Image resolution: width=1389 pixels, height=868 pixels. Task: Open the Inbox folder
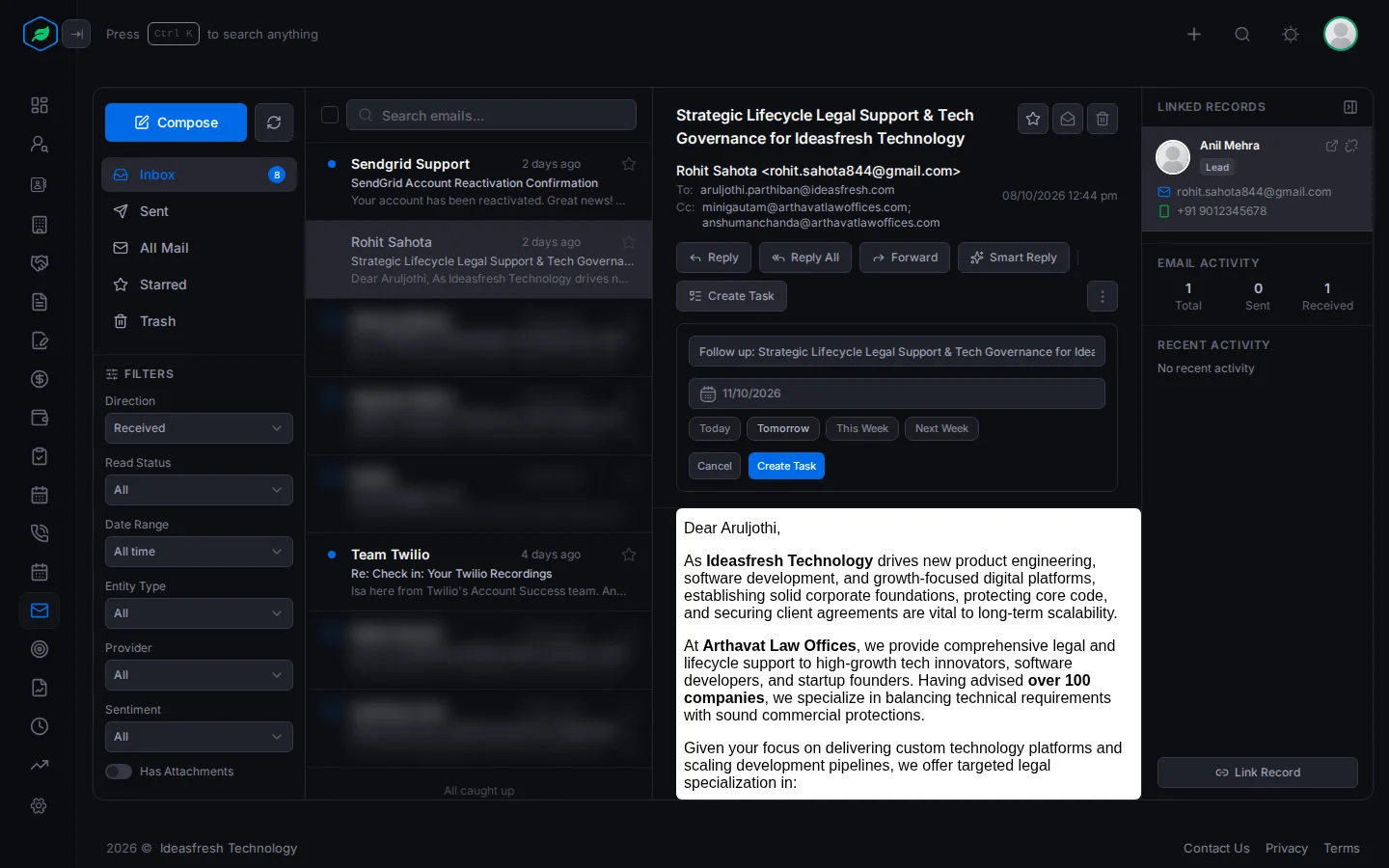pyautogui.click(x=199, y=175)
